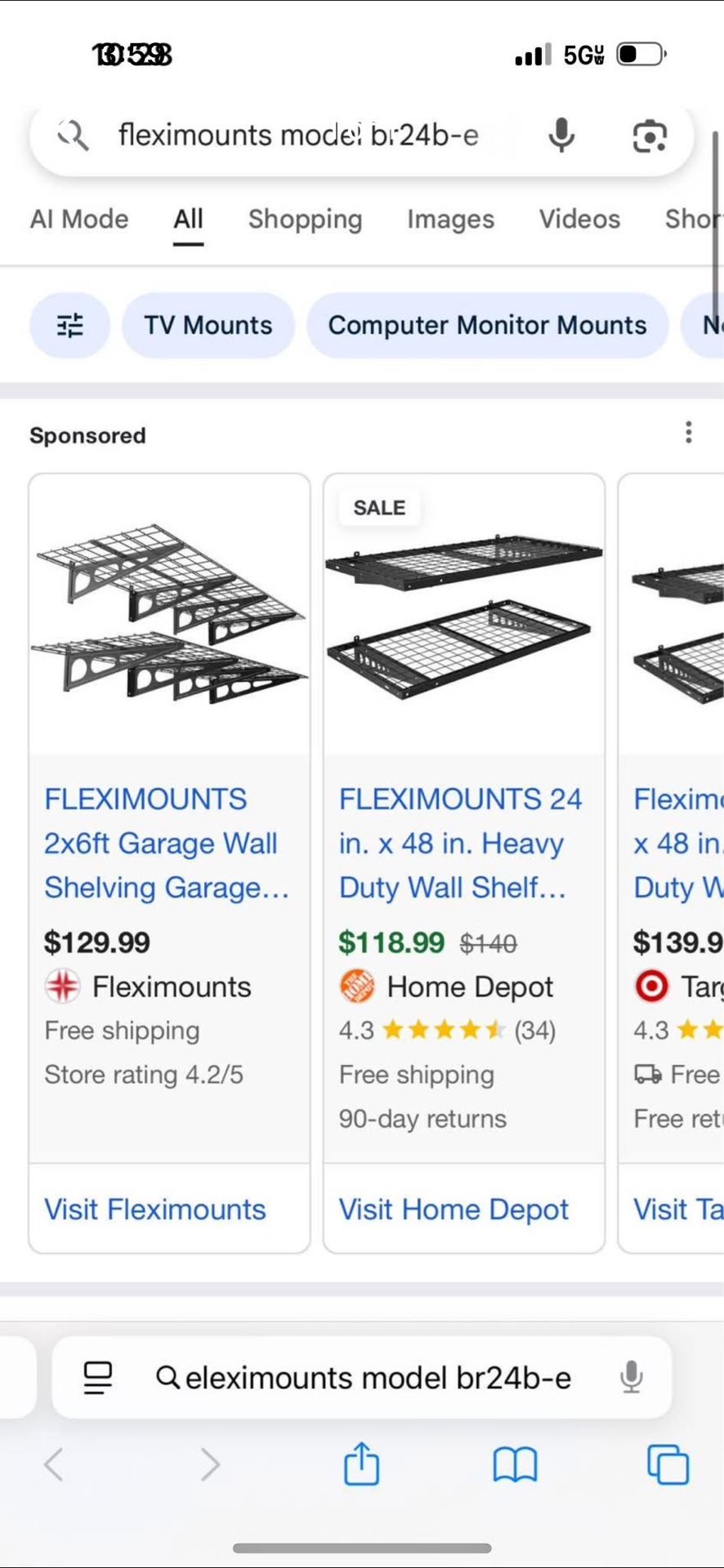Tap the microphone in the bottom address bar

click(631, 1377)
